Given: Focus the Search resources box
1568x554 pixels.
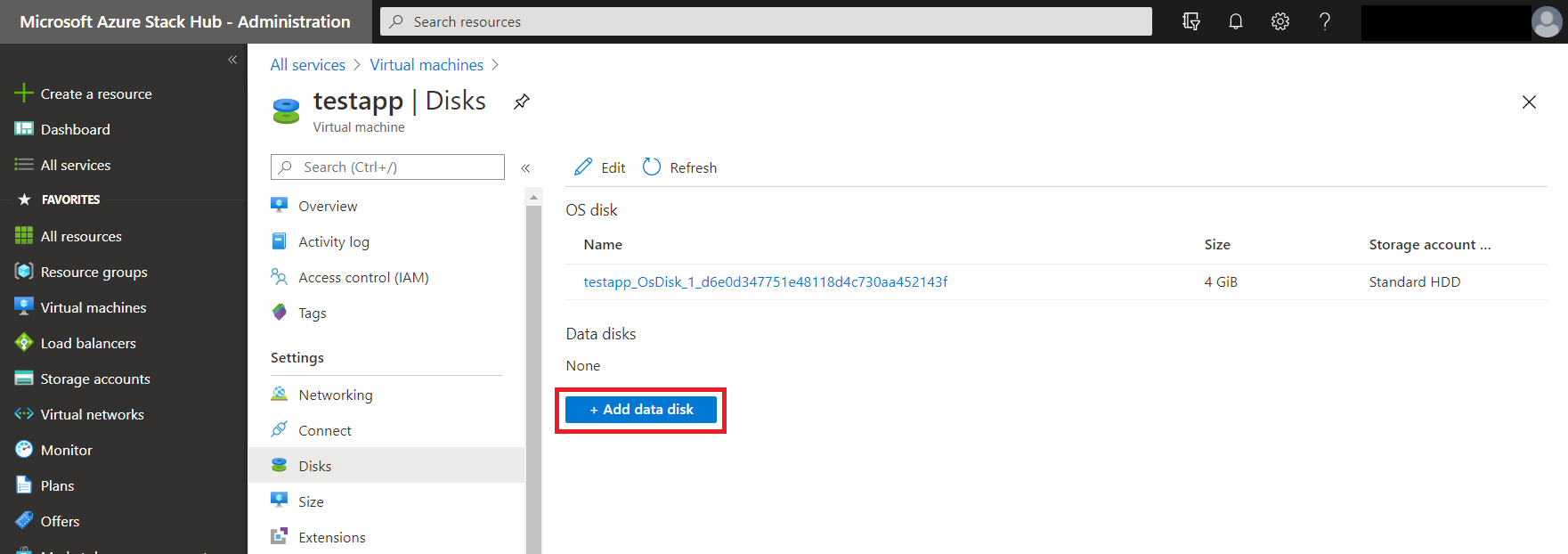Looking at the screenshot, I should click(x=766, y=21).
